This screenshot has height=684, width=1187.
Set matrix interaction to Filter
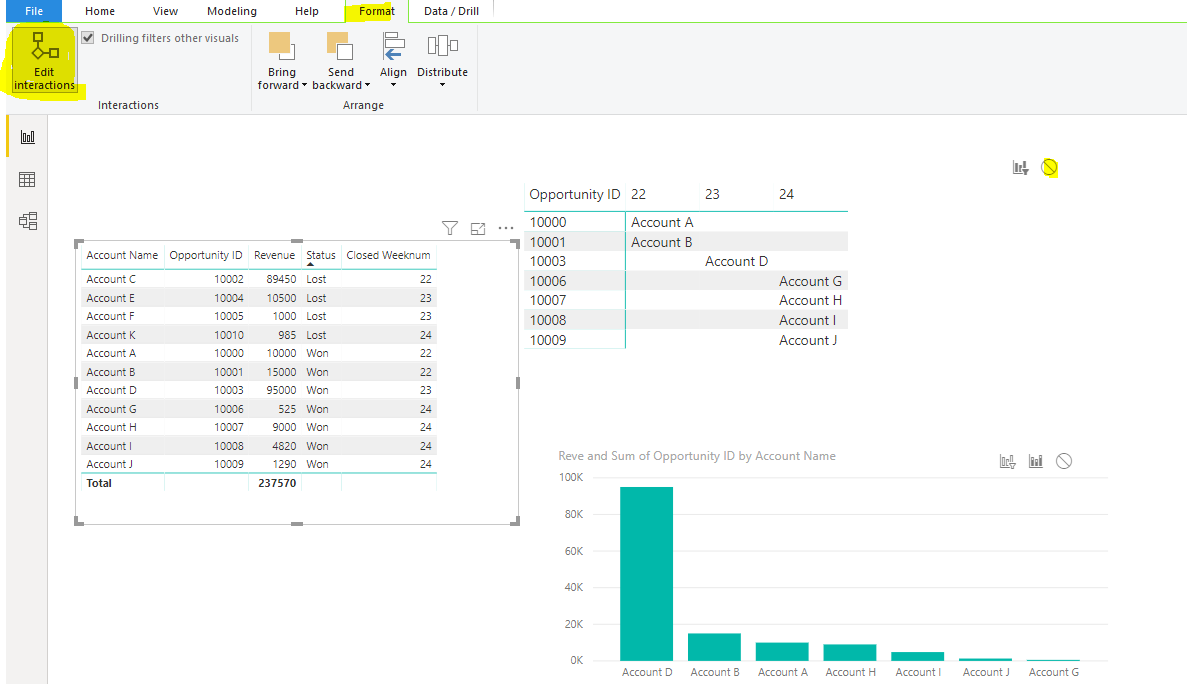[x=1020, y=167]
